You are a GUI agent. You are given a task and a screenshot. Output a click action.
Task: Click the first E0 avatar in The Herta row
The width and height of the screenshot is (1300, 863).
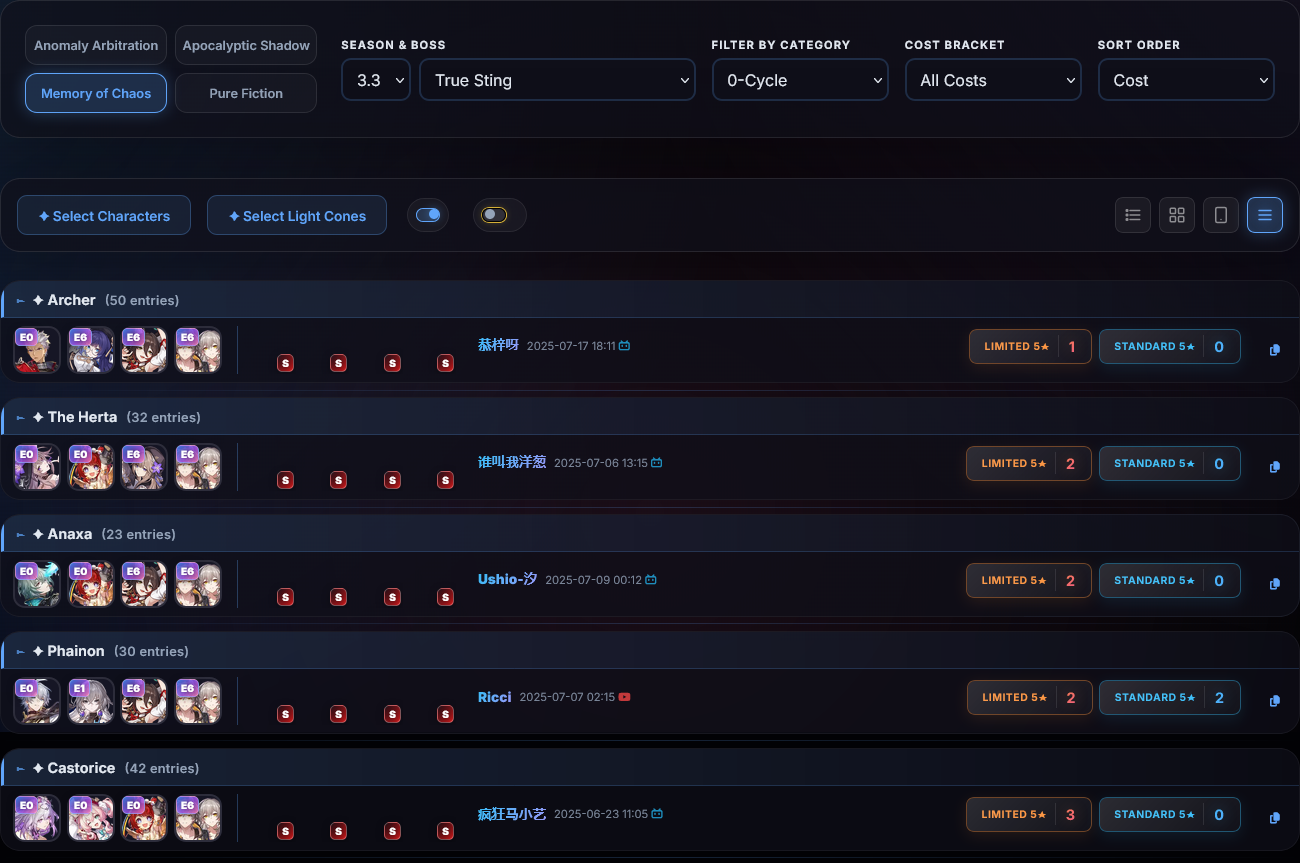[x=37, y=467]
